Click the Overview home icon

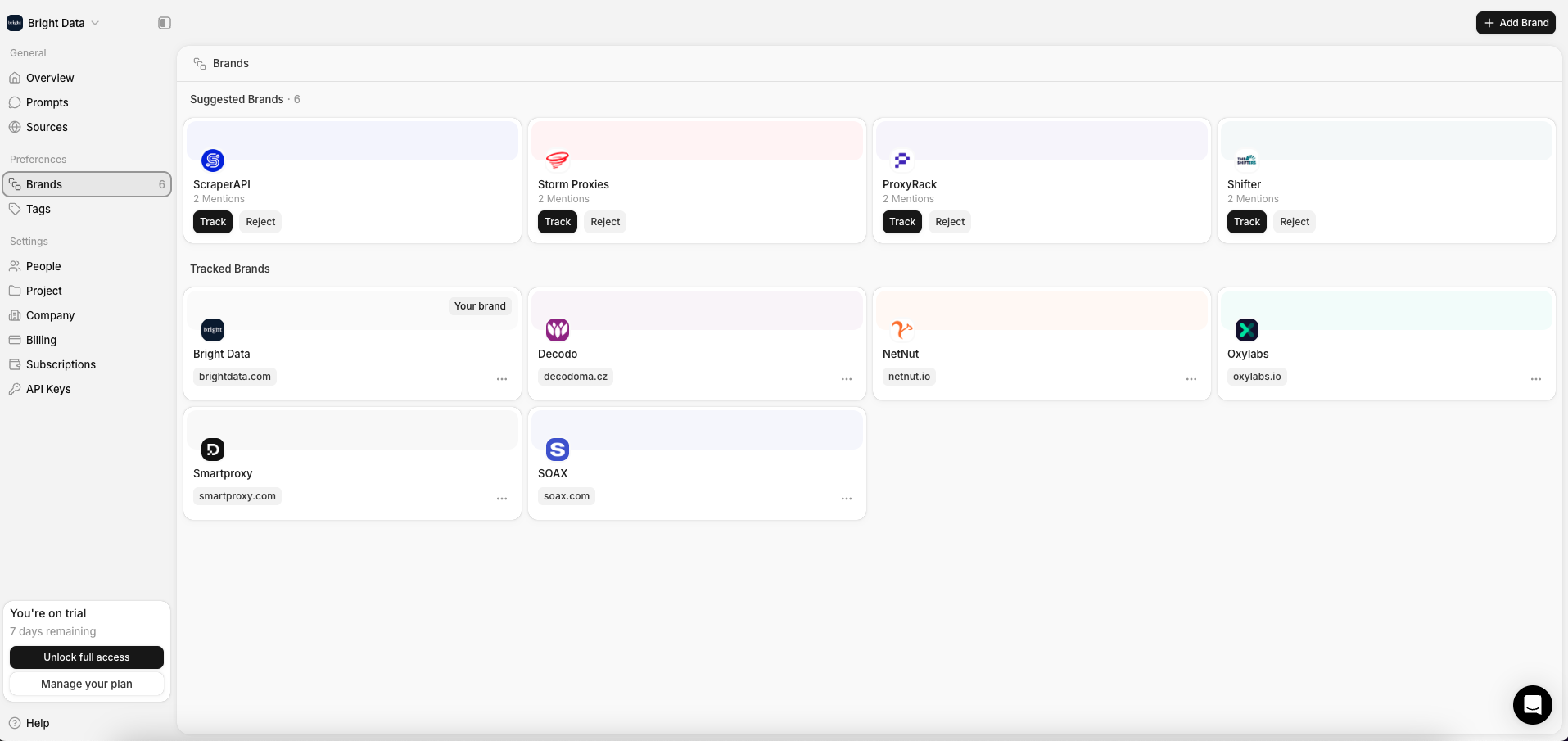pos(15,78)
